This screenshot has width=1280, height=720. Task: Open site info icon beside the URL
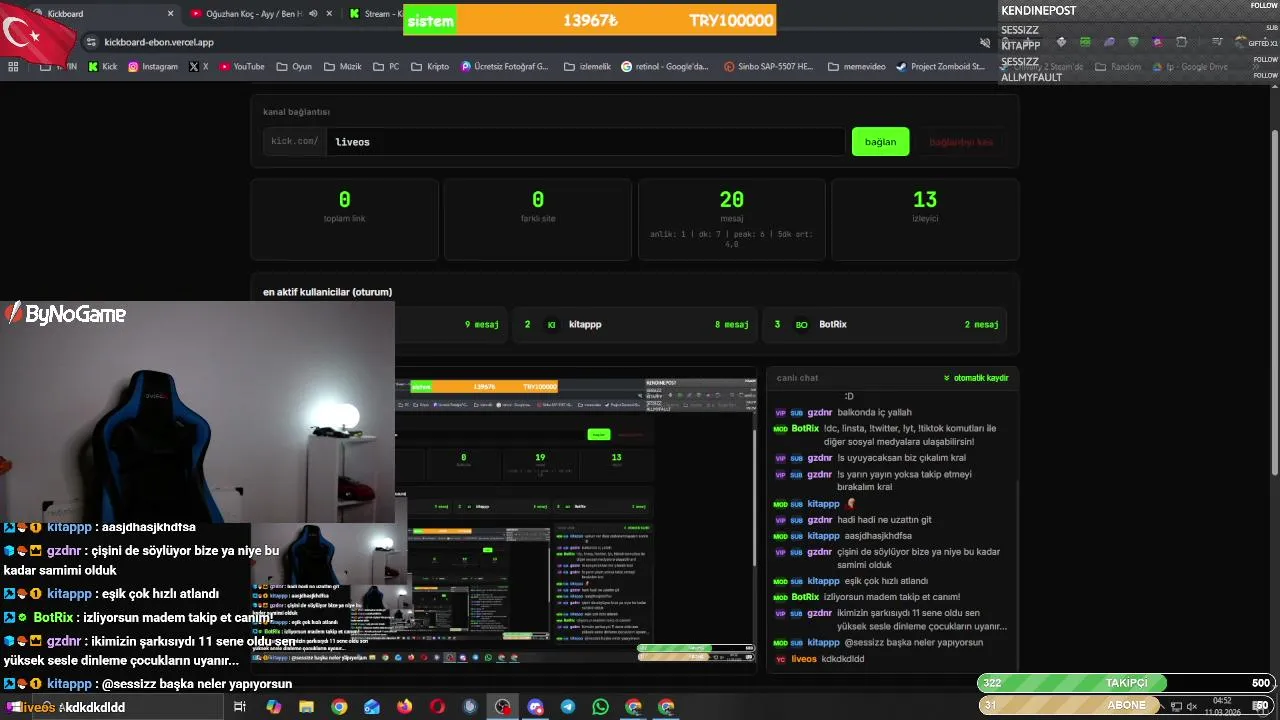91,42
